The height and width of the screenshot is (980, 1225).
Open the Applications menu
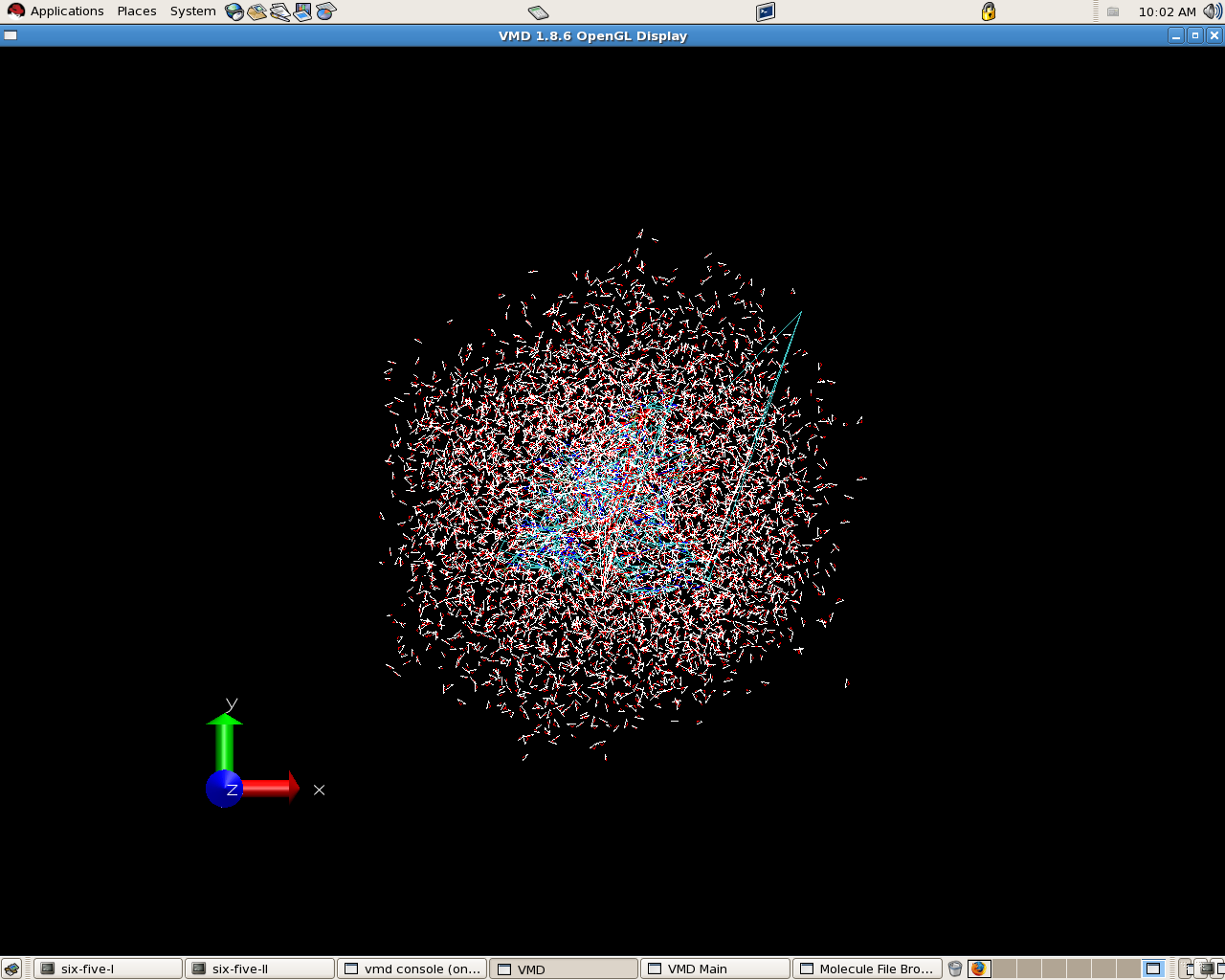56,11
